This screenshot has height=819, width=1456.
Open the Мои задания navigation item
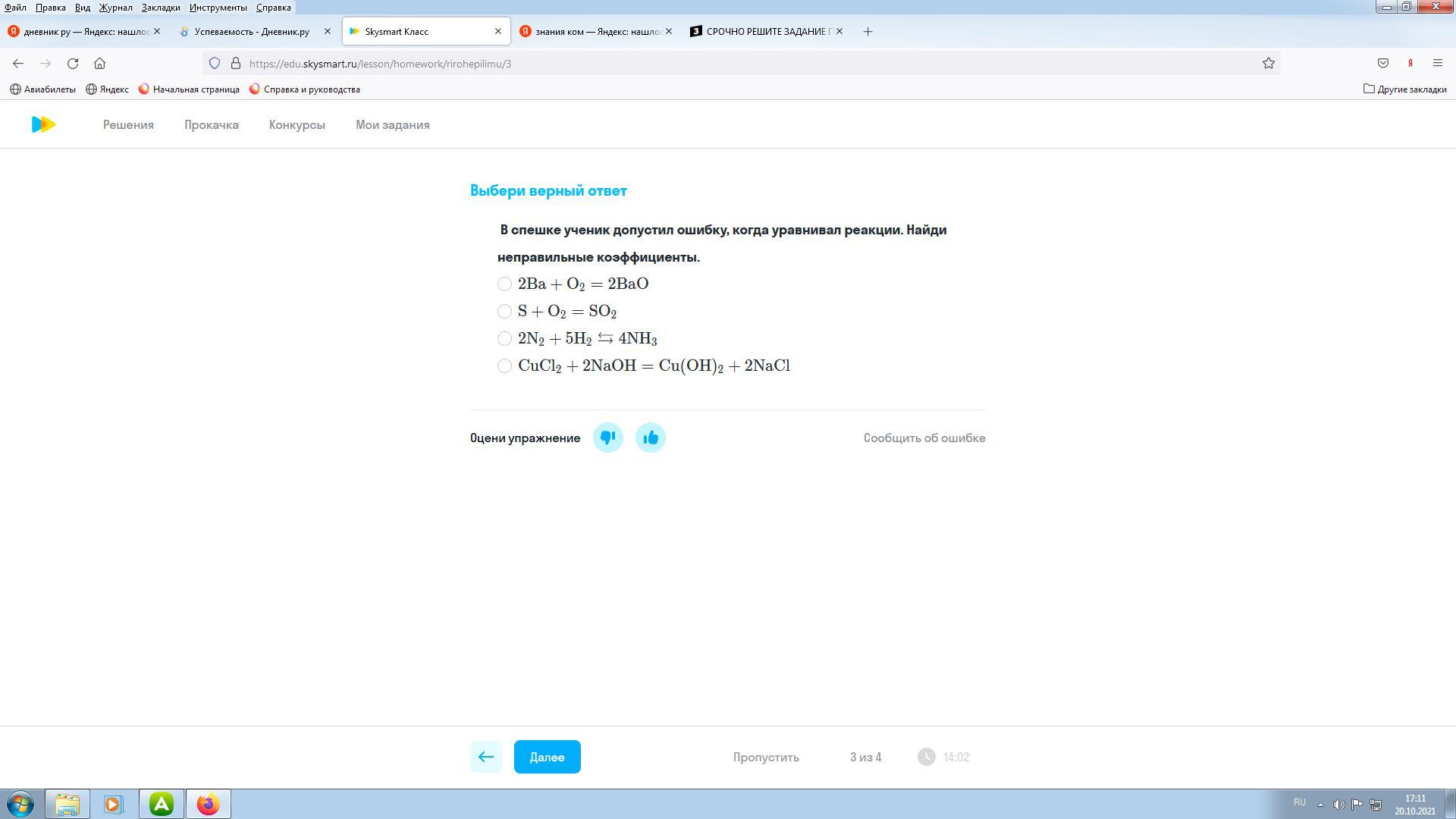(392, 124)
